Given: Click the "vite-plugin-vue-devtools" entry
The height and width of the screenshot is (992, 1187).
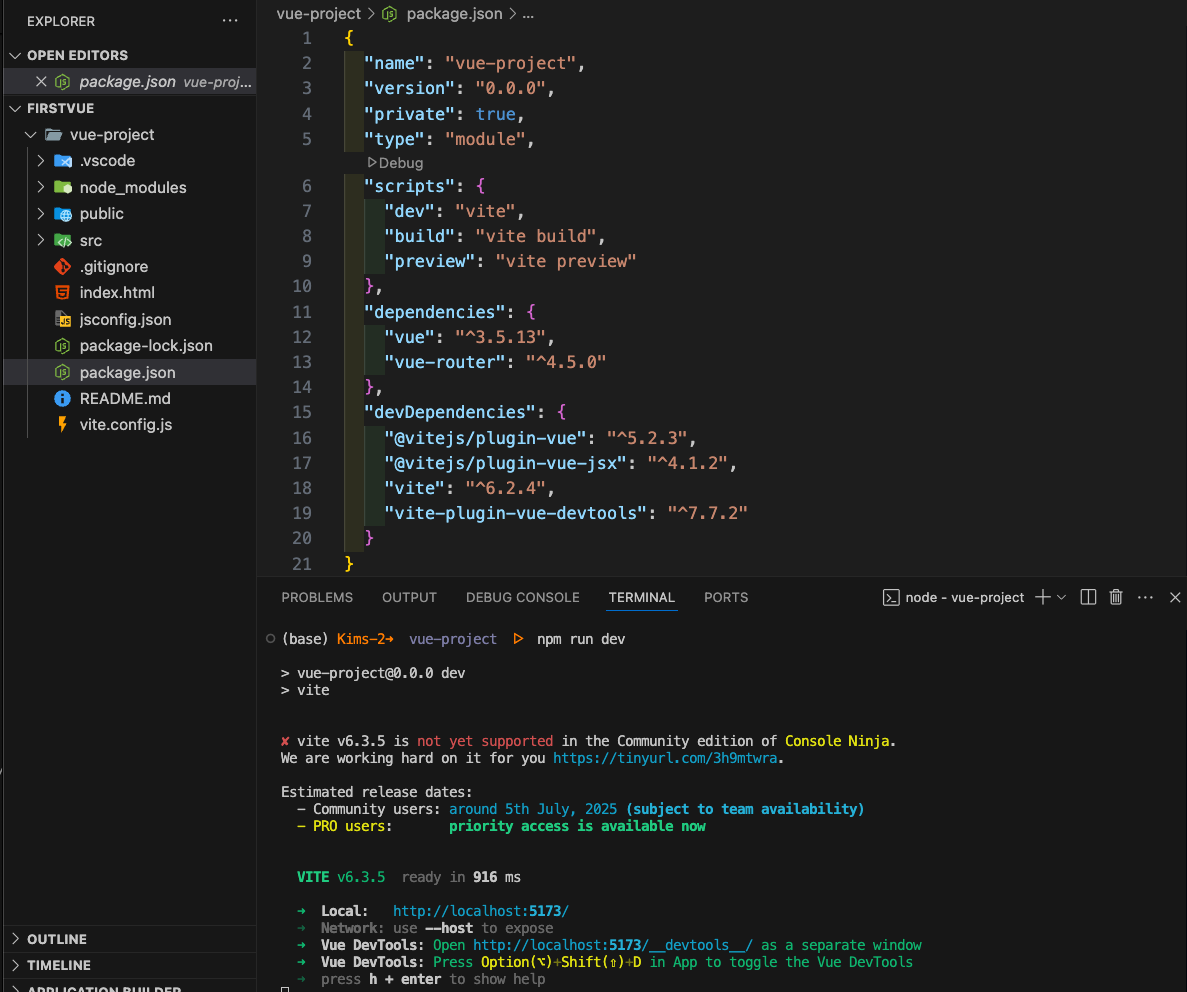Looking at the screenshot, I should tap(516, 513).
